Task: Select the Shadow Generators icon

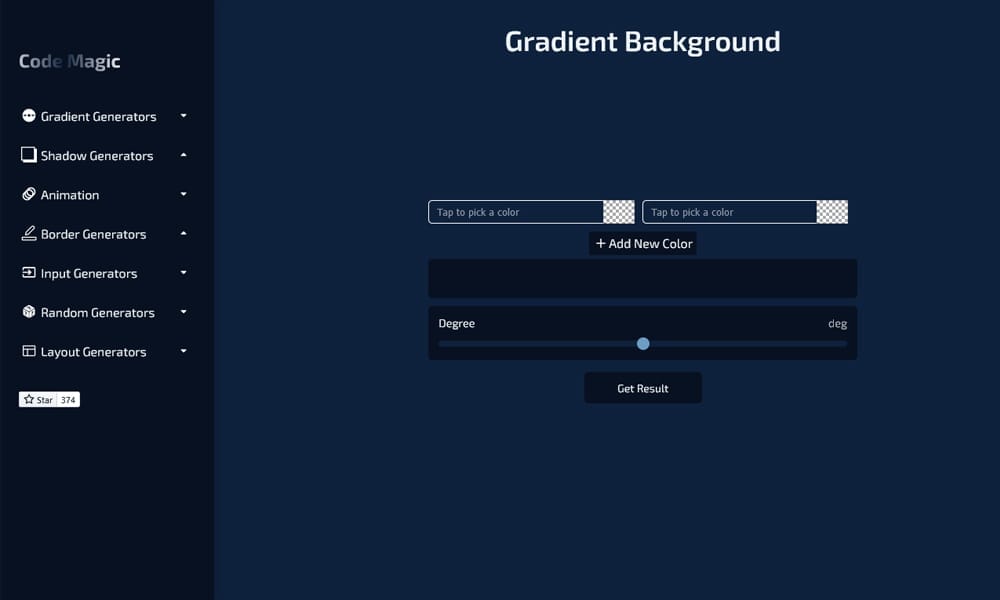Action: click(x=29, y=155)
